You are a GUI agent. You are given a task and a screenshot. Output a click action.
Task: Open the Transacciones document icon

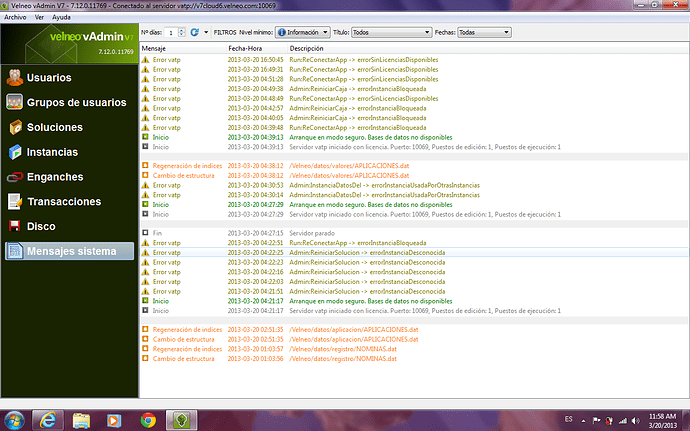pos(15,202)
